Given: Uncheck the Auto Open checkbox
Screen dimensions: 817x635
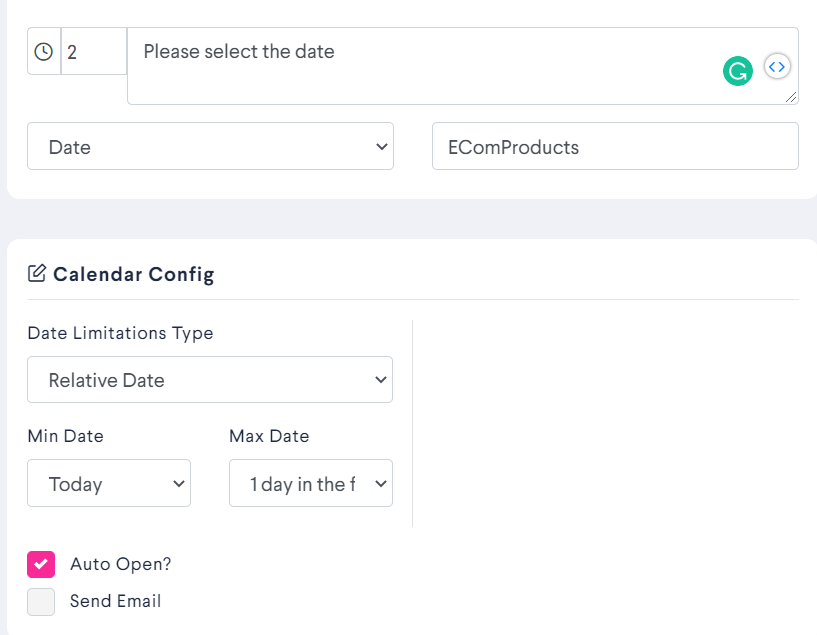Looking at the screenshot, I should click(41, 564).
